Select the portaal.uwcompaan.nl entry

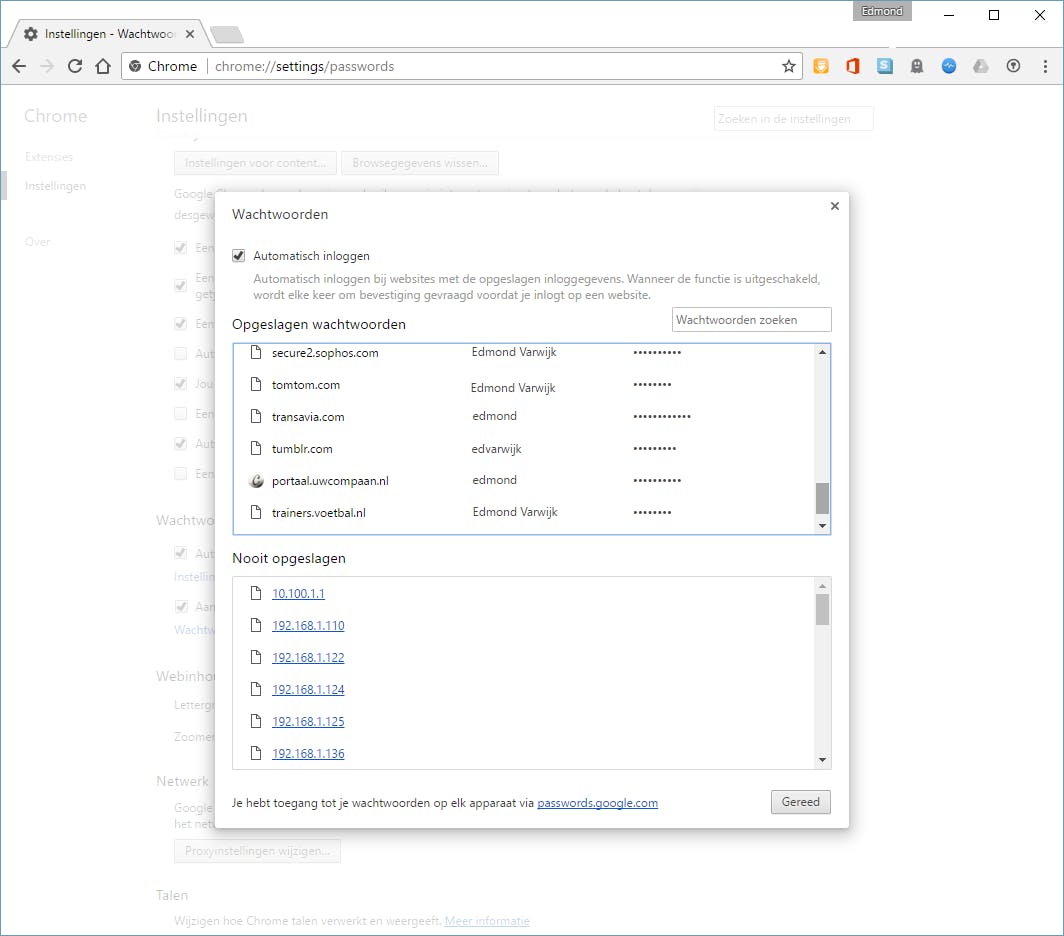point(524,481)
